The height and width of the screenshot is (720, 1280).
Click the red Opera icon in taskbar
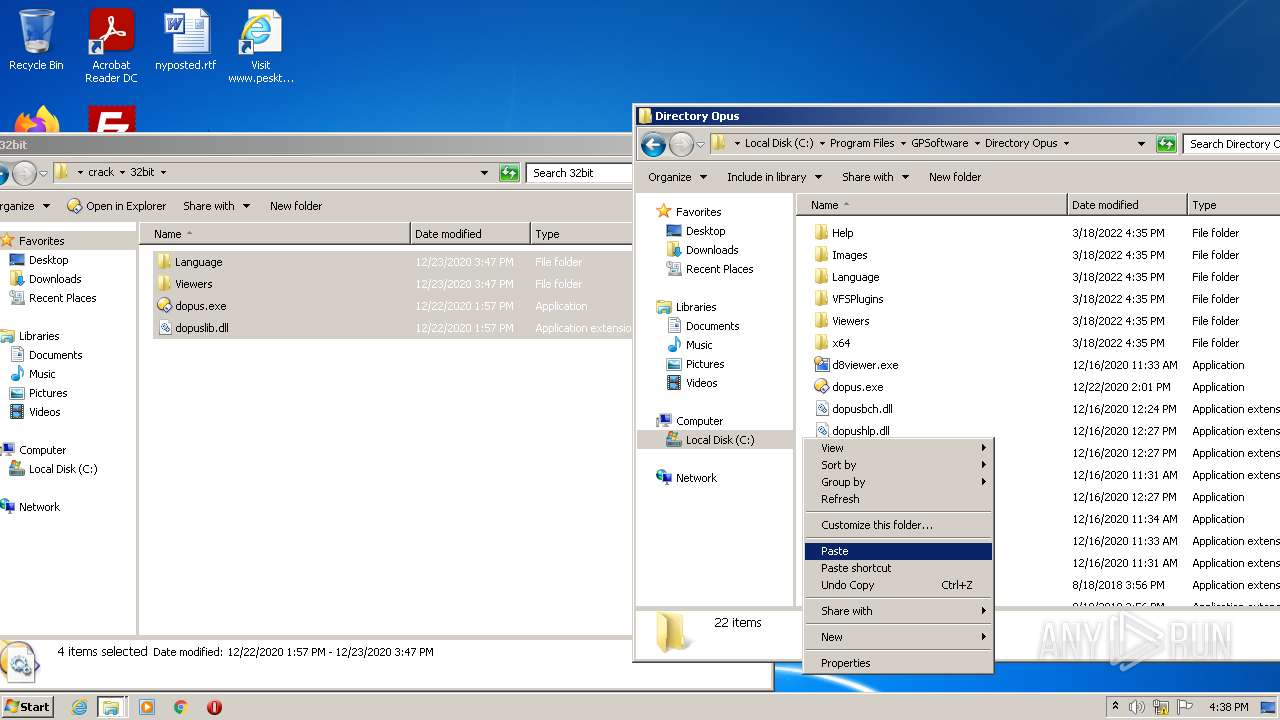214,707
